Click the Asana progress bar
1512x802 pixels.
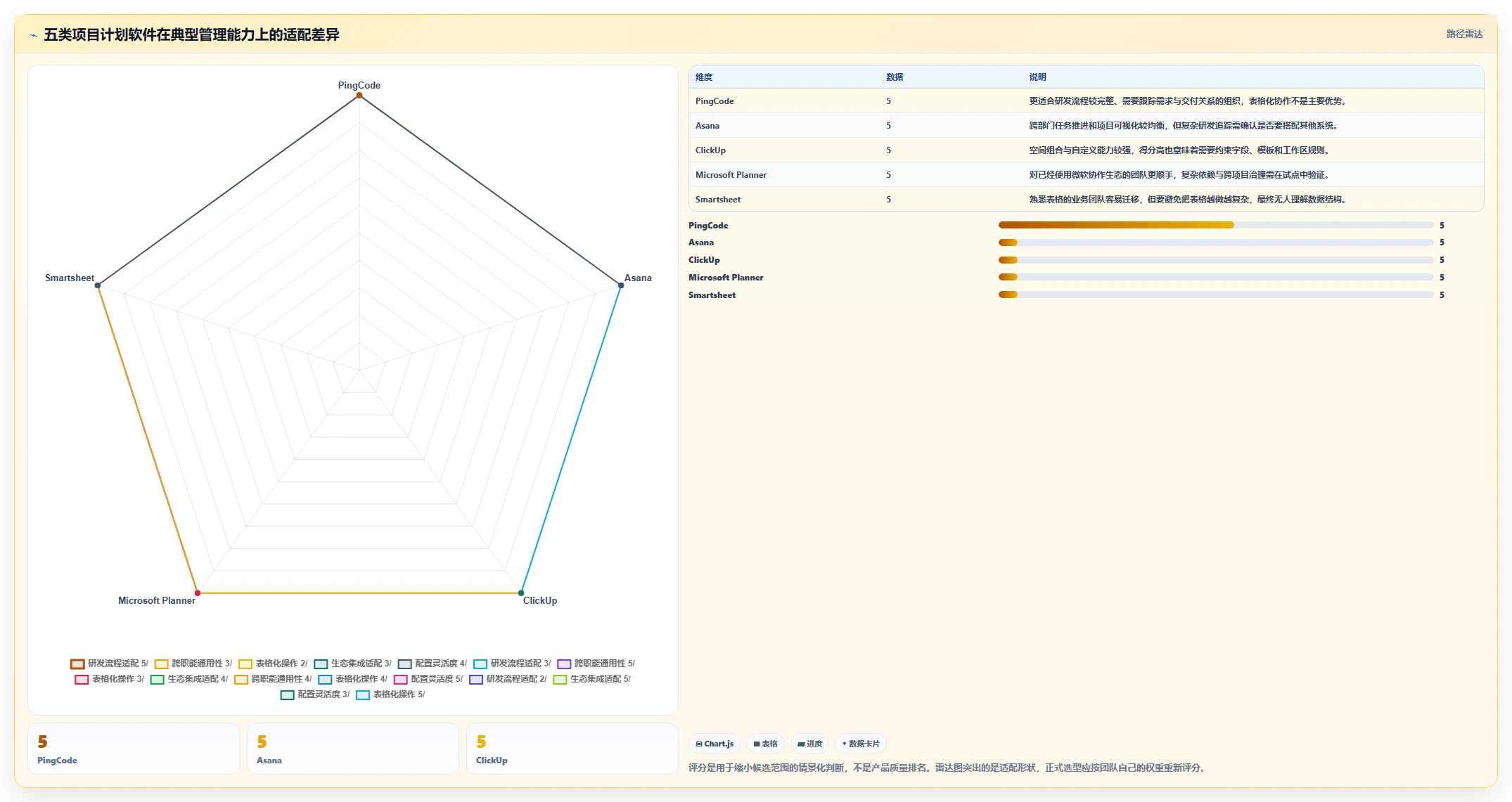point(1216,242)
